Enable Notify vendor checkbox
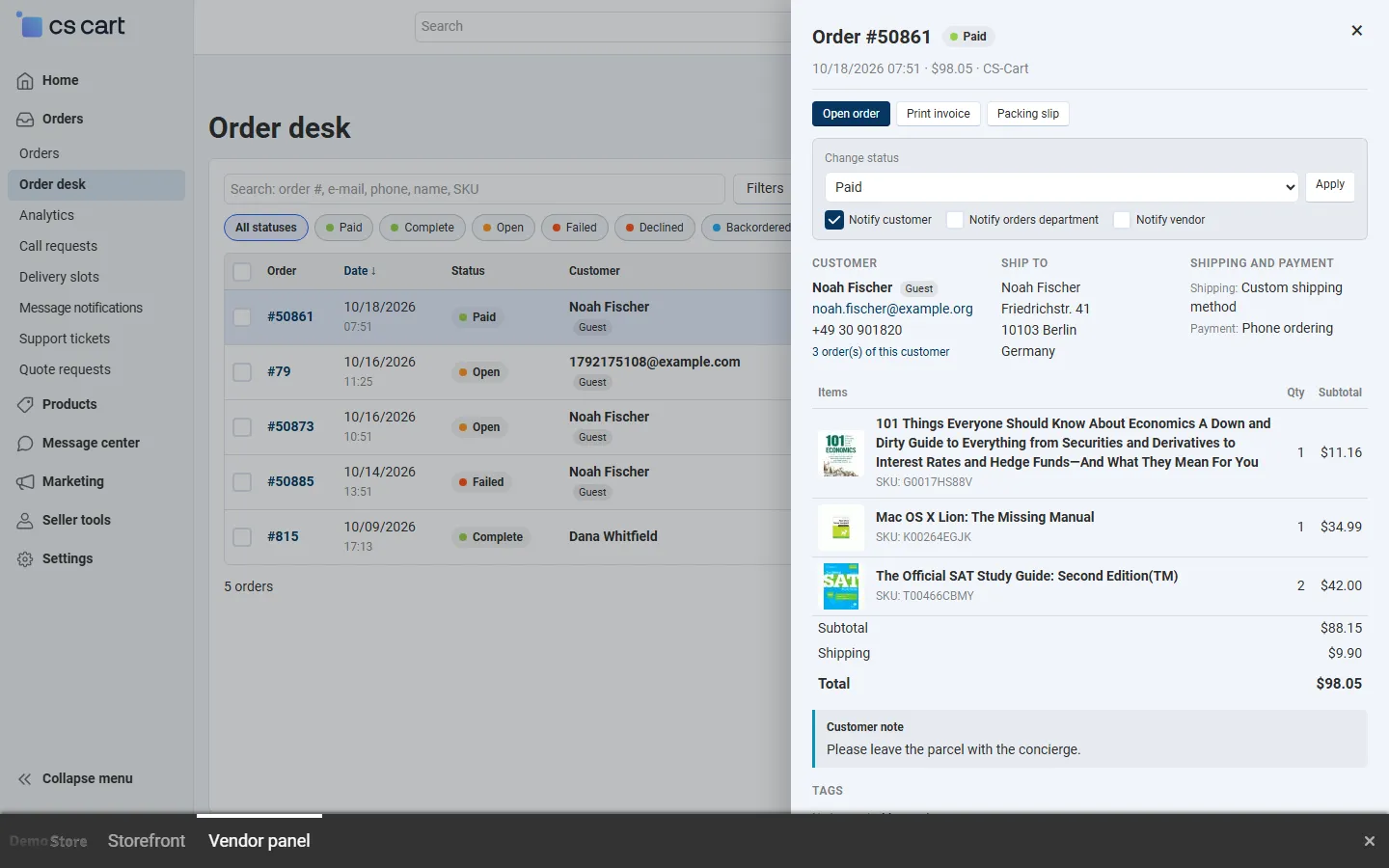Viewport: 1389px width, 868px height. click(1122, 220)
